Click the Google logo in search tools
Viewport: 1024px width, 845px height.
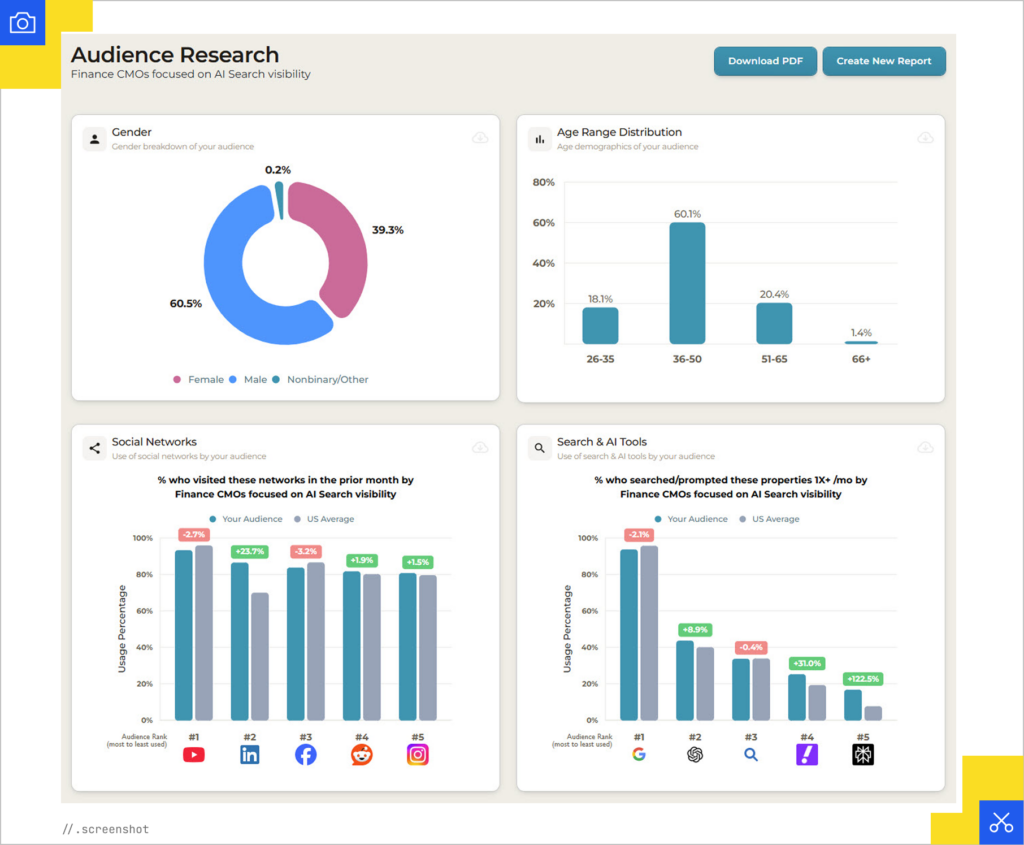639,755
